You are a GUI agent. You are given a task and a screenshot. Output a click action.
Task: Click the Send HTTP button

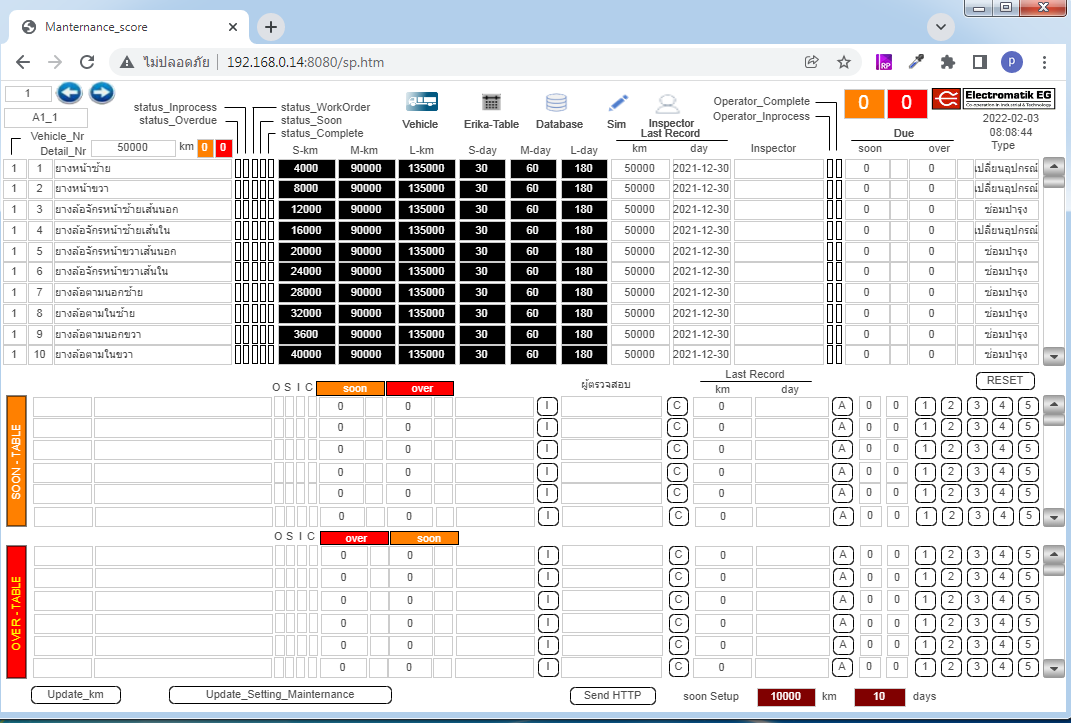tap(613, 696)
